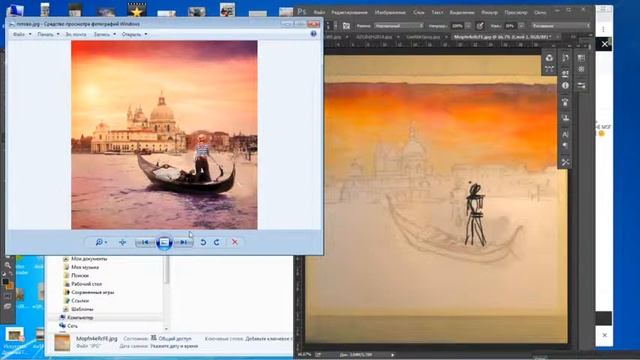Open character panel icon with letter A
Screen dimensions: 640x360
click(565, 134)
